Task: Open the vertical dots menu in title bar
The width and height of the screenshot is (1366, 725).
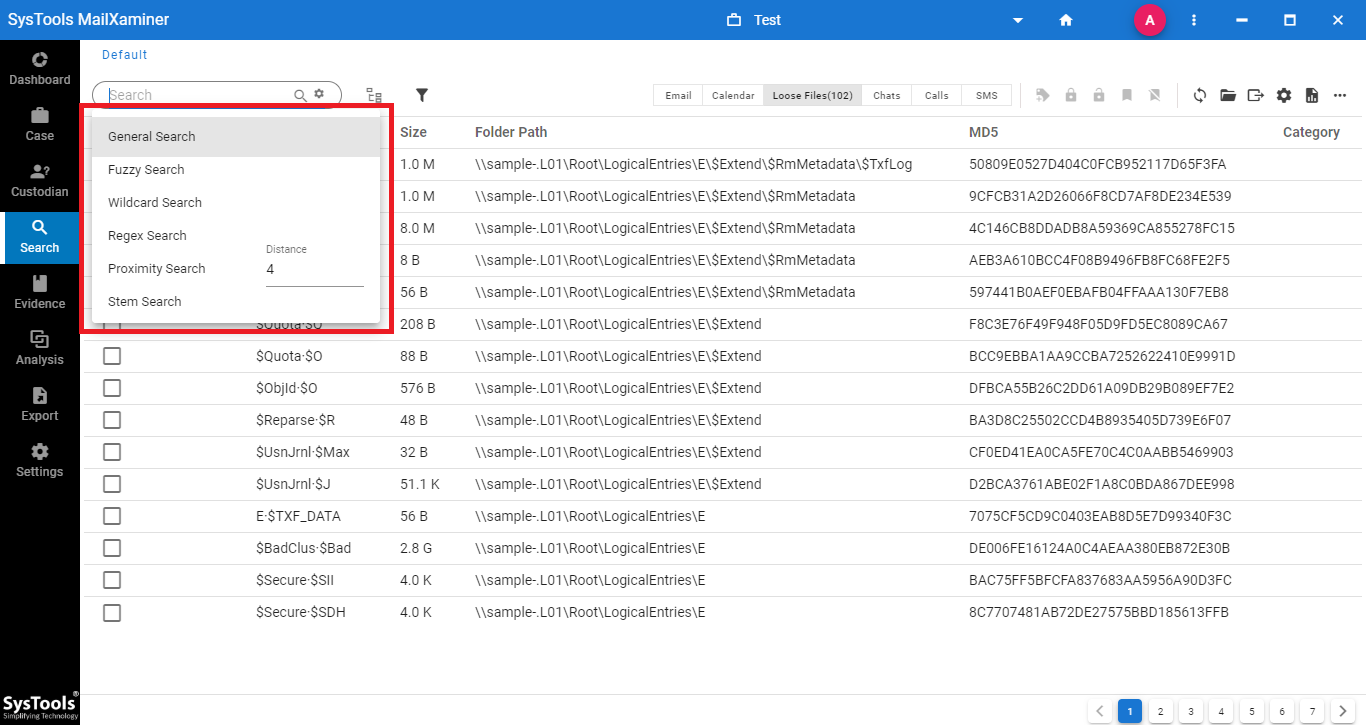Action: click(x=1194, y=20)
